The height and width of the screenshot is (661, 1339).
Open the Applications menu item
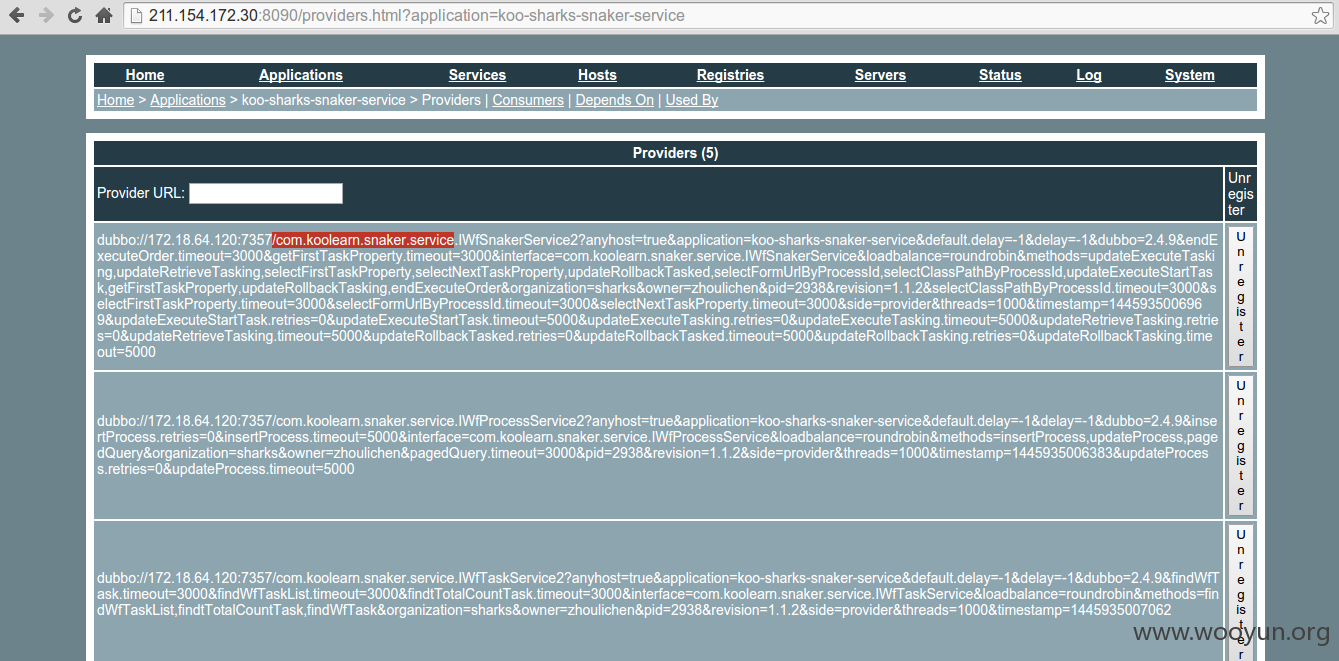301,75
